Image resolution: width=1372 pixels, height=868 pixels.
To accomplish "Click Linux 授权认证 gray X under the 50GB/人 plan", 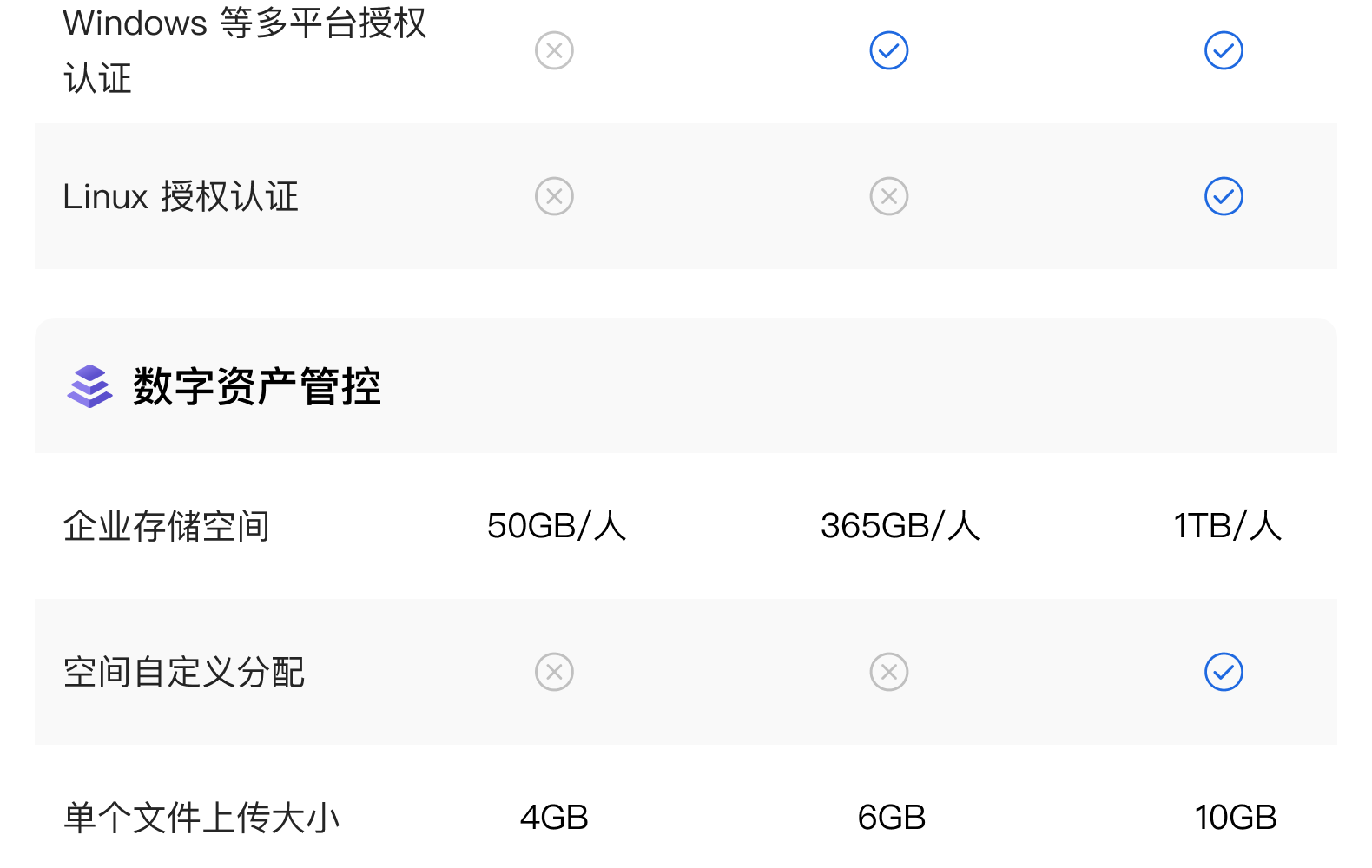I will pyautogui.click(x=554, y=196).
